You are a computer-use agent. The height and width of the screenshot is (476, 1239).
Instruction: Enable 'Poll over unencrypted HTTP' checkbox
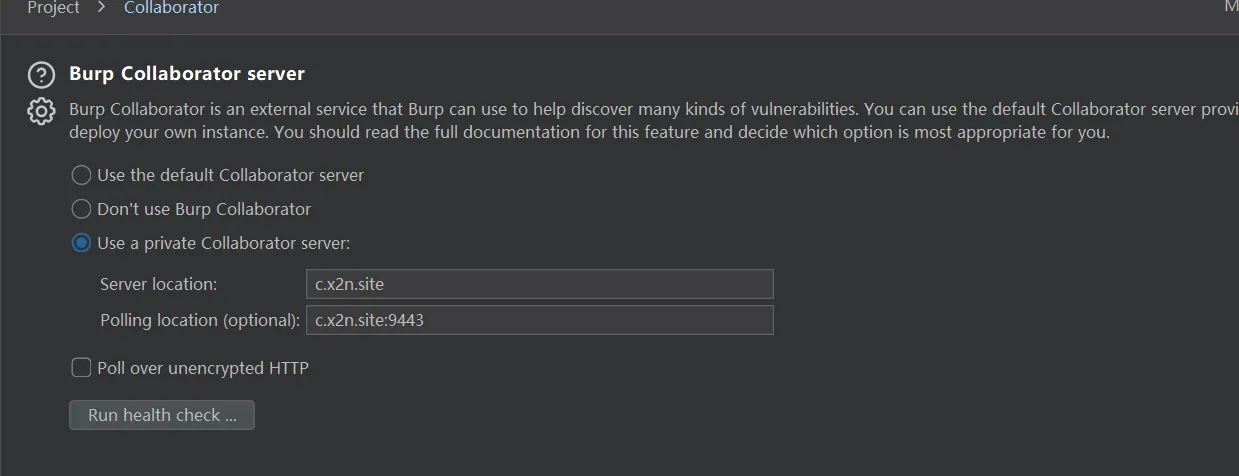point(81,368)
